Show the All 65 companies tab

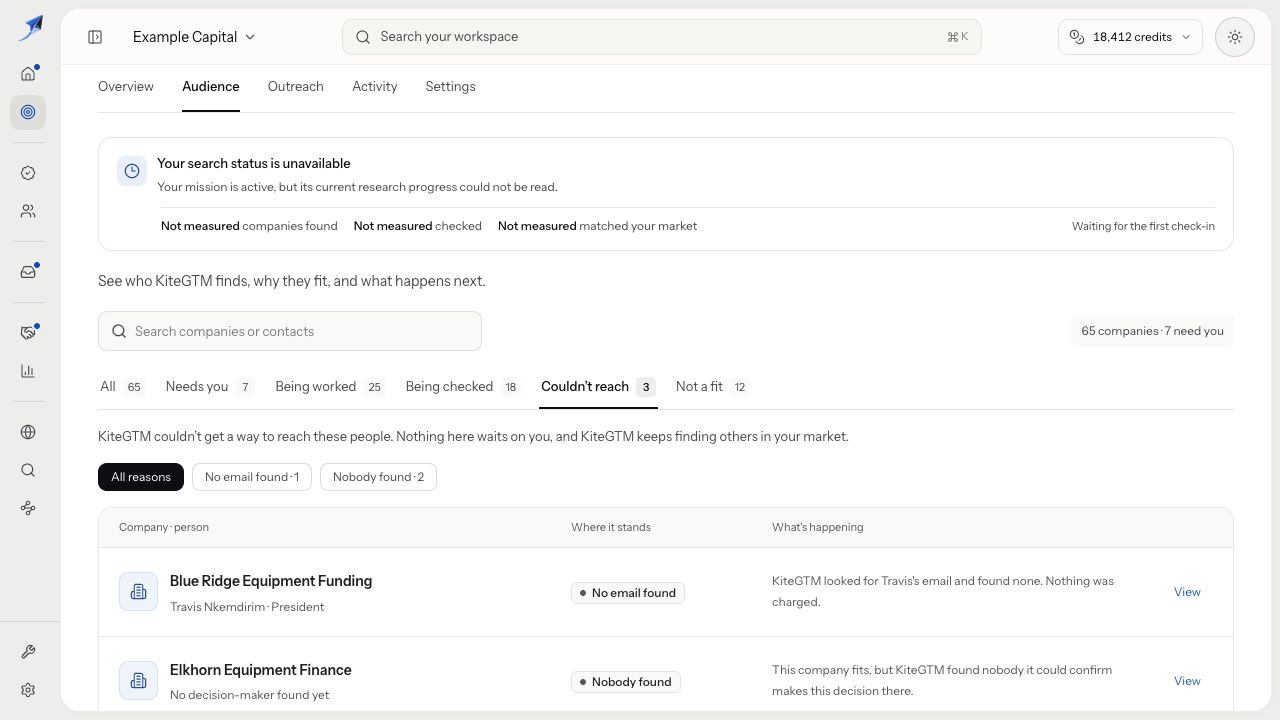click(122, 387)
